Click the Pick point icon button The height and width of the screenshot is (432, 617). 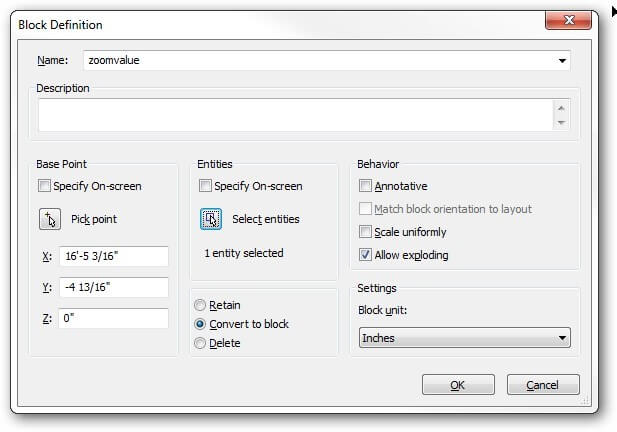[50, 219]
